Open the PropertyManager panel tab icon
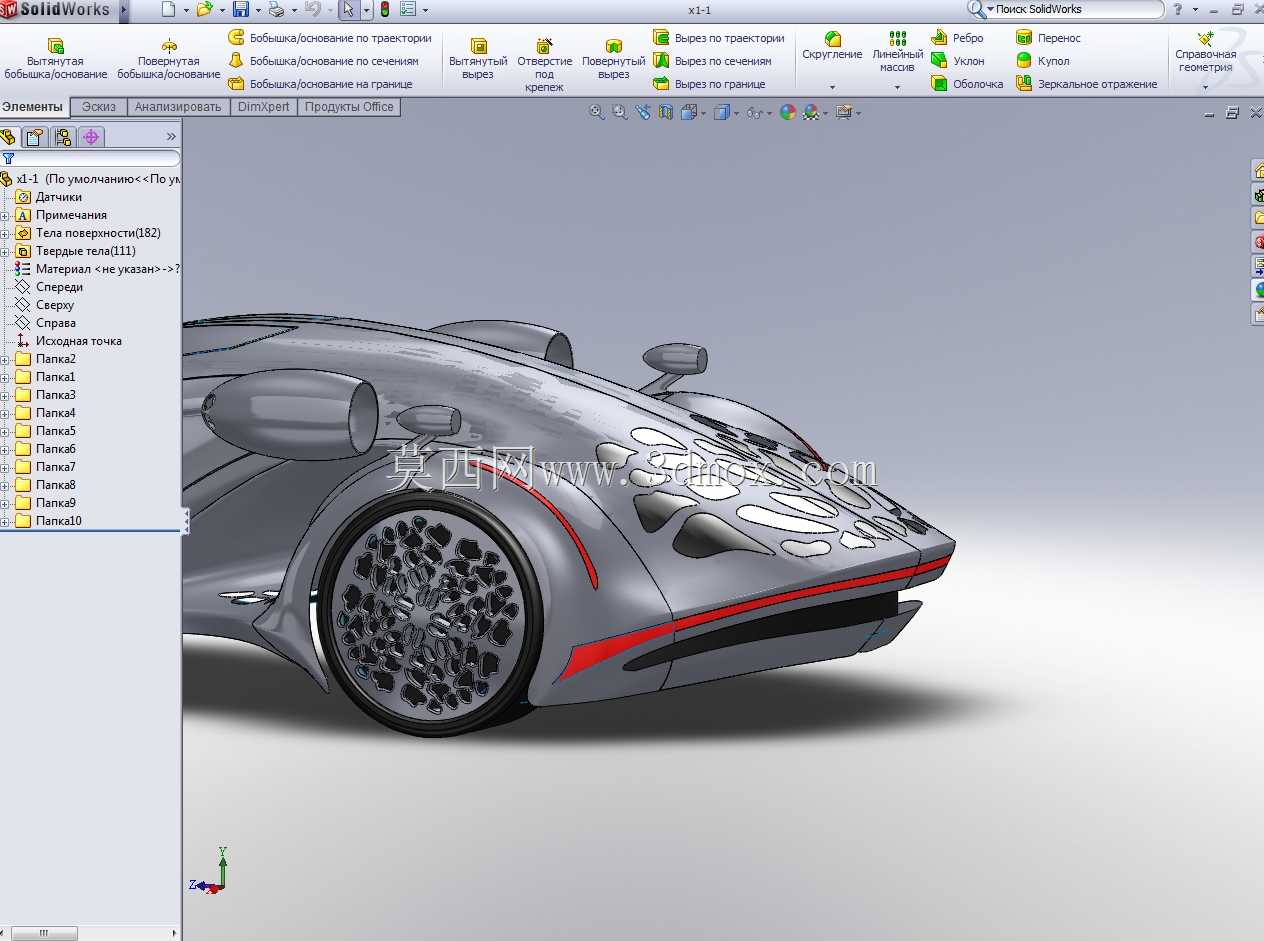The image size is (1264, 941). tap(36, 137)
